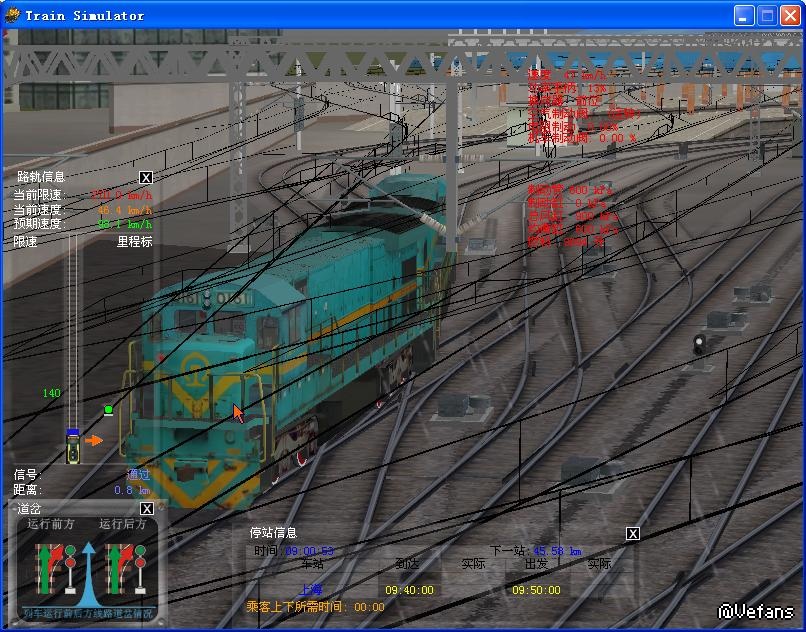Click the 里程标 milepost label
Viewport: 806px width, 632px height.
(135, 242)
